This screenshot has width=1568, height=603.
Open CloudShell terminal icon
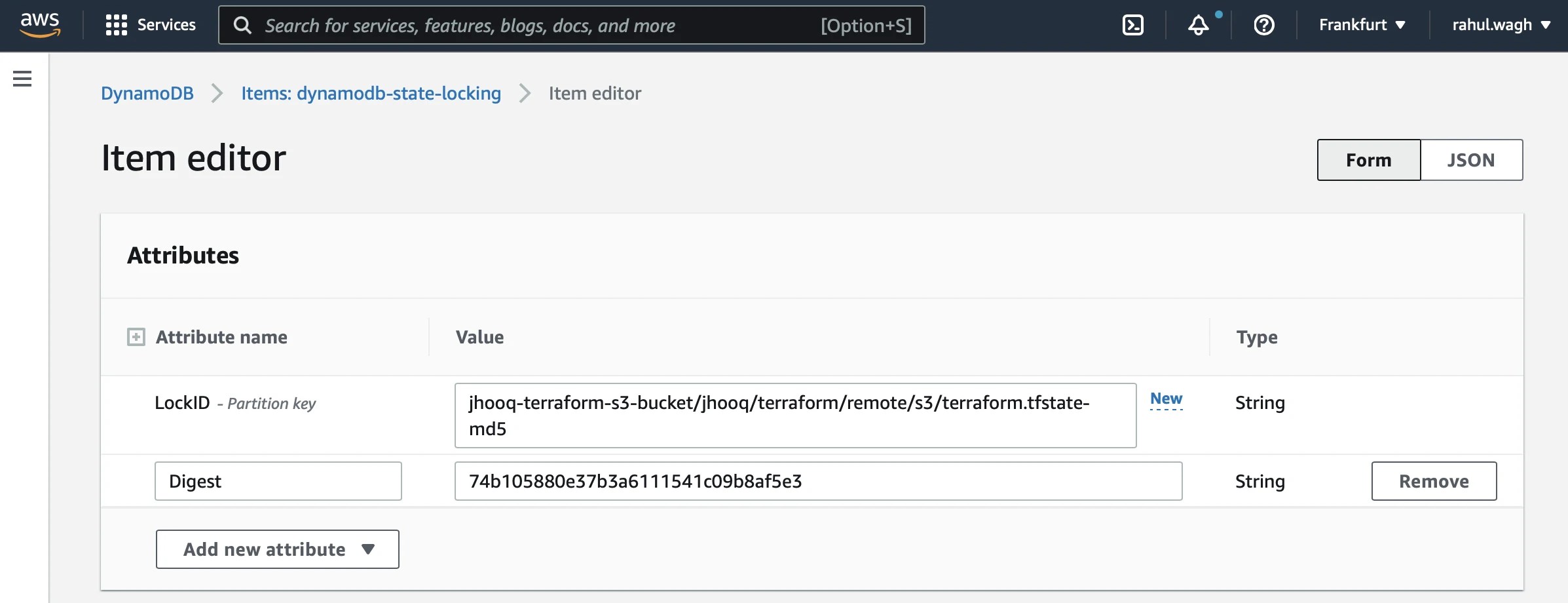[1132, 24]
